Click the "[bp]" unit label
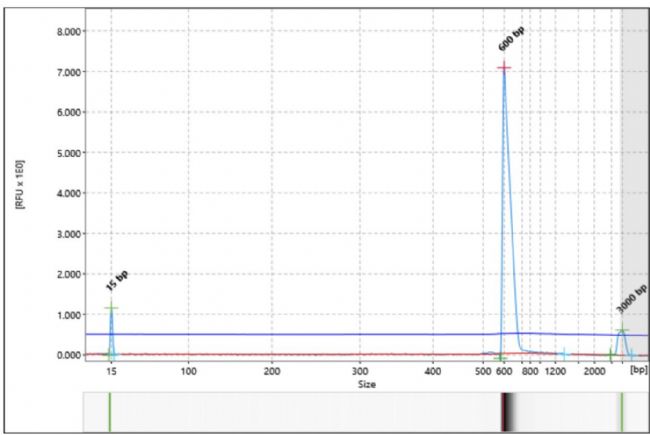 [x=637, y=371]
